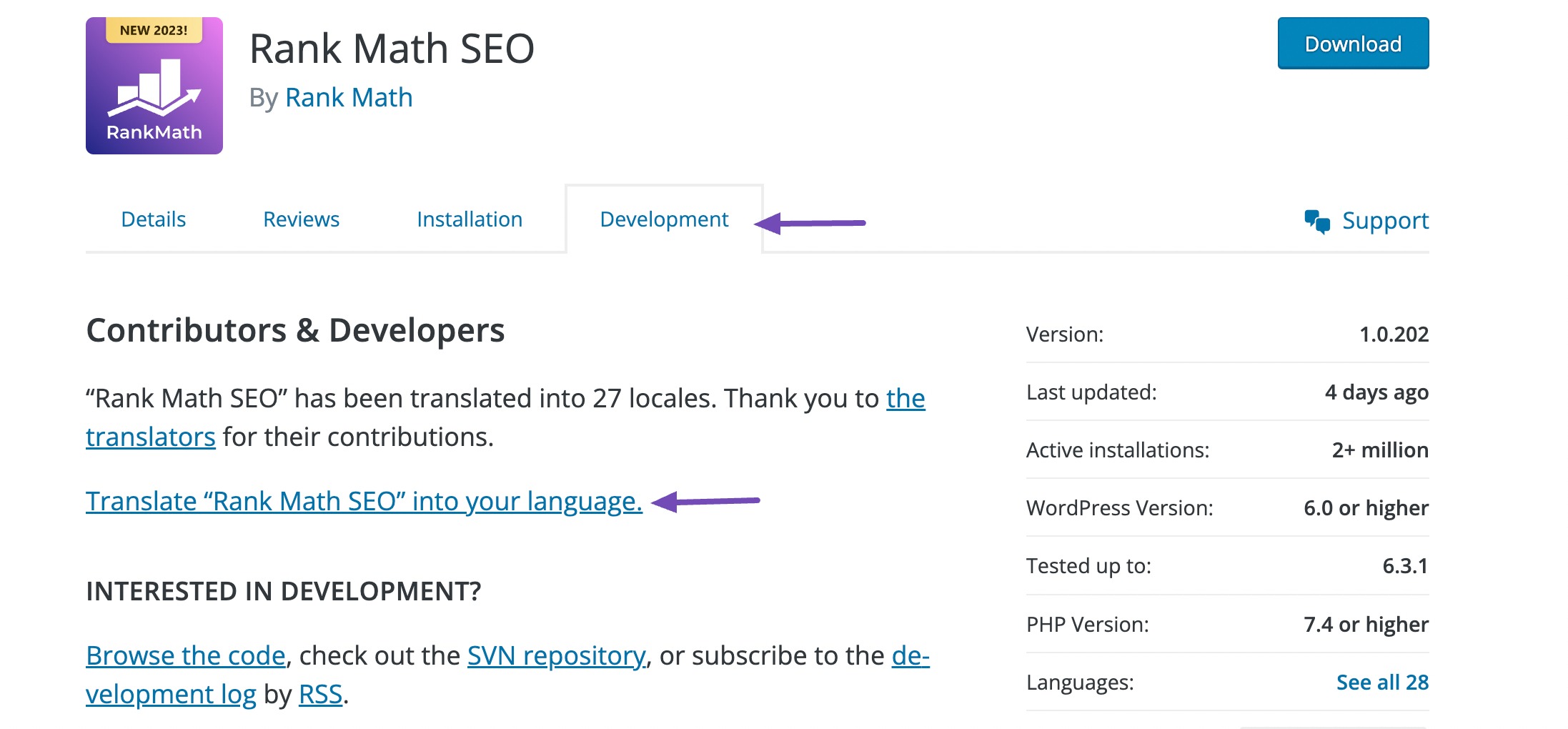This screenshot has width=1568, height=729.
Task: Open the SVN repository link
Action: [x=556, y=655]
